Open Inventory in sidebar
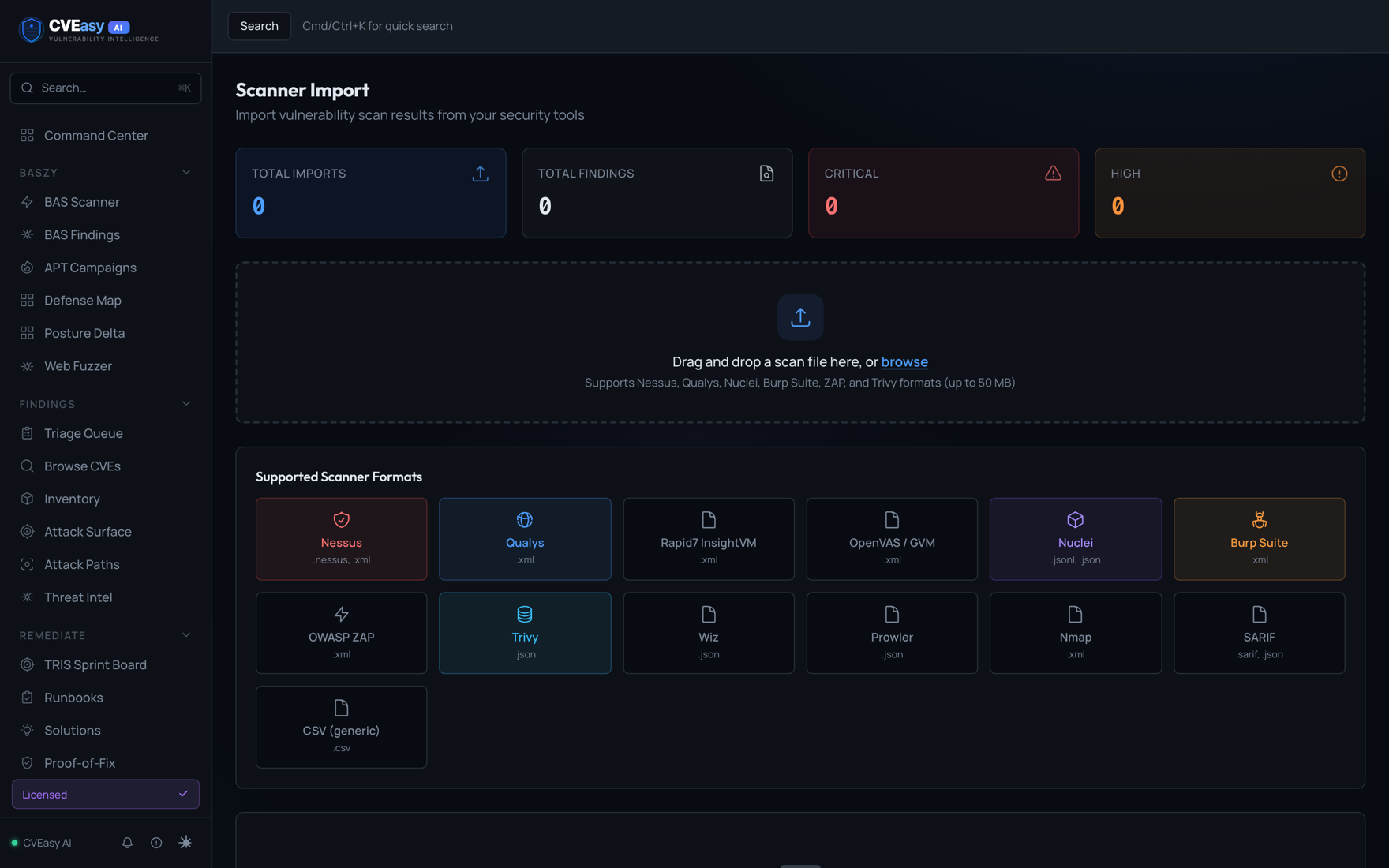The width and height of the screenshot is (1389, 868). coord(106,499)
